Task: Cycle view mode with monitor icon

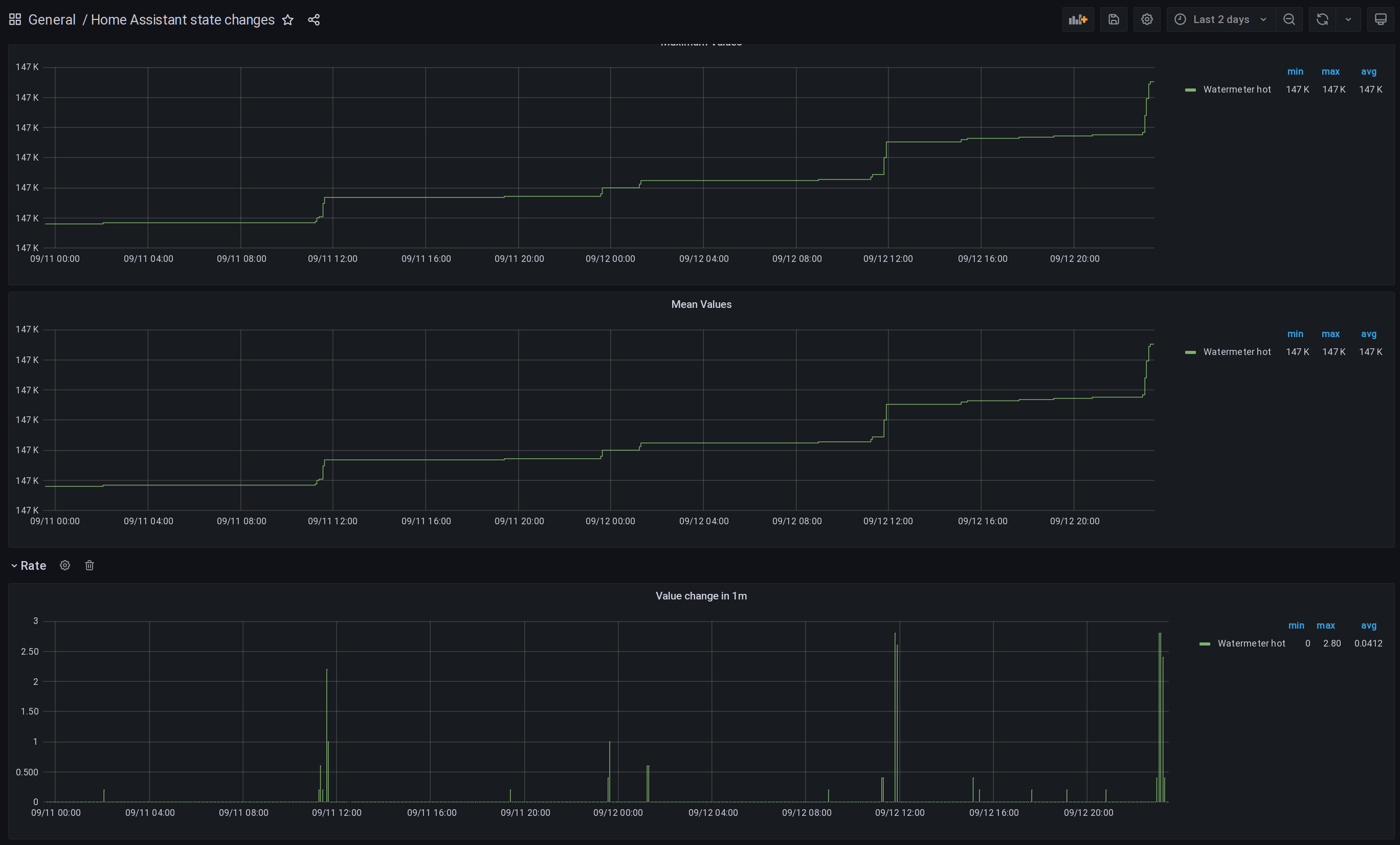Action: click(1380, 19)
